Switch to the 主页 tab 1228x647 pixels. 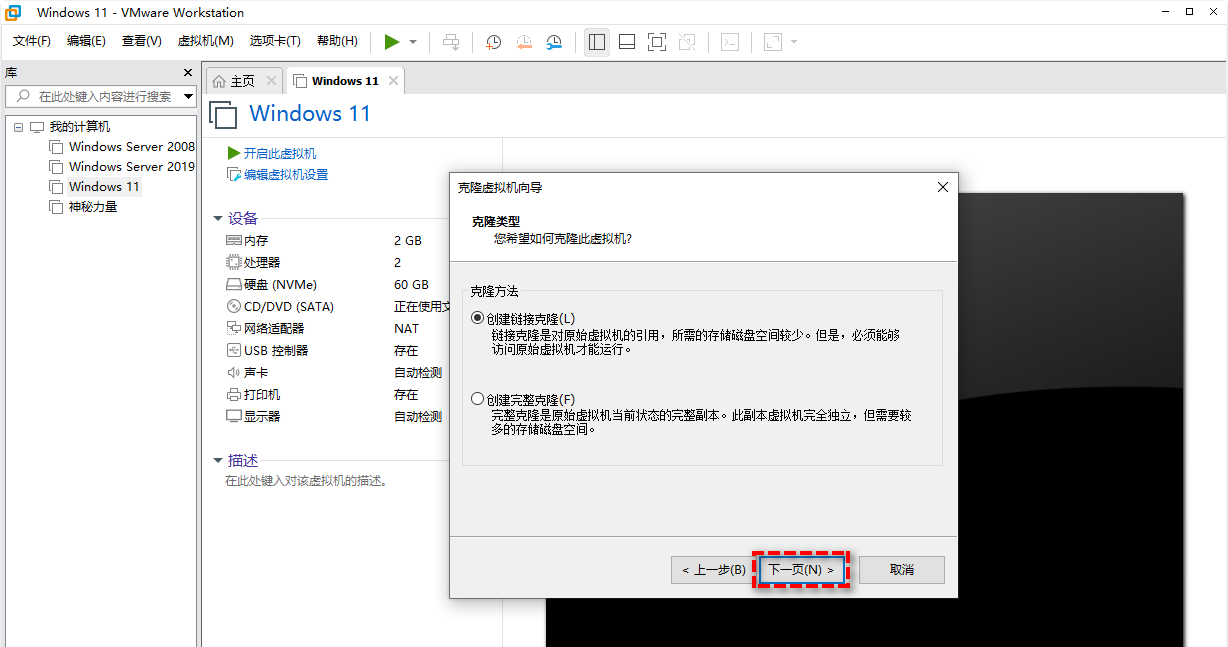pos(240,80)
